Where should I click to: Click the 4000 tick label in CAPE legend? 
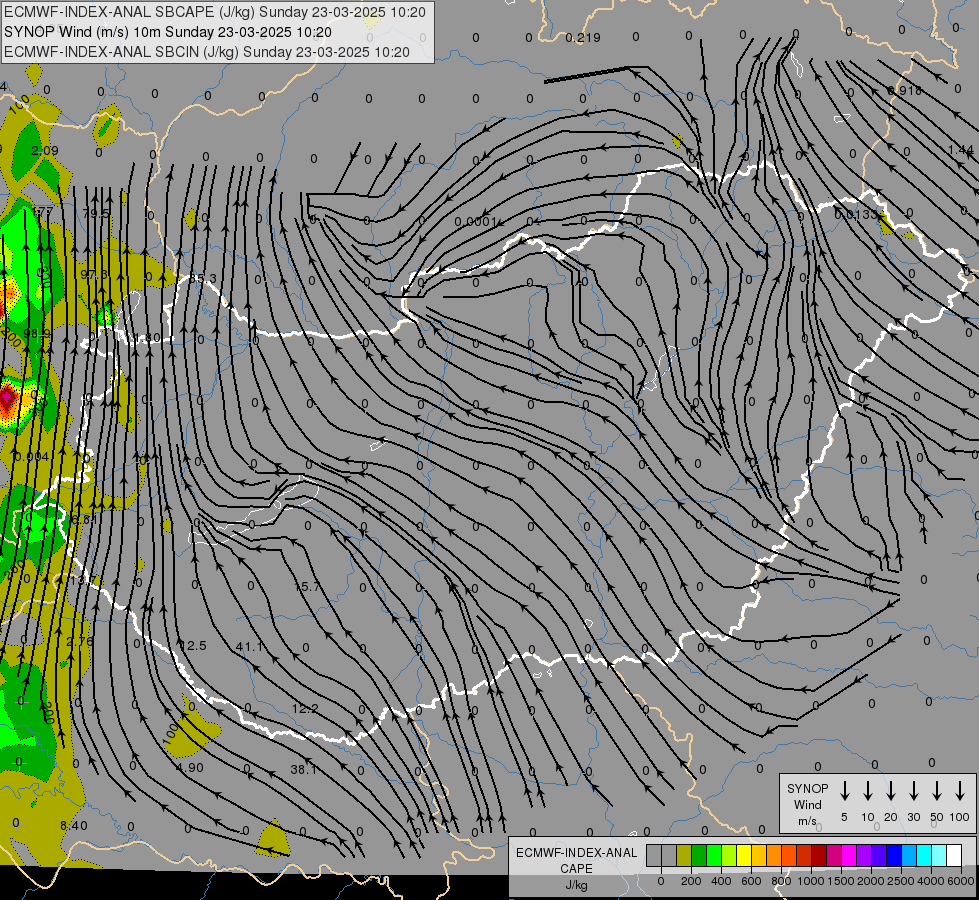(x=931, y=881)
